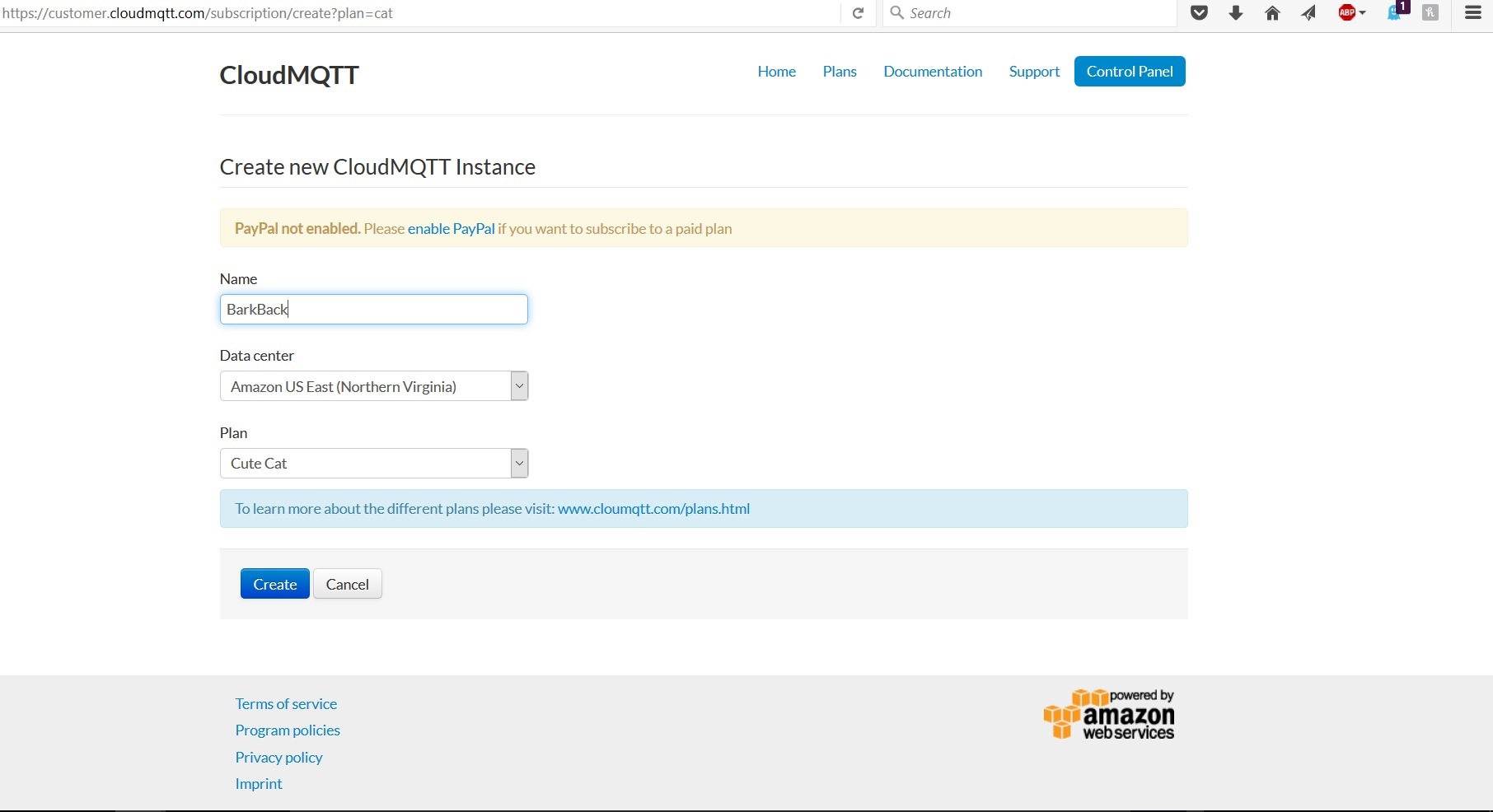Click the paper plane send icon

[1308, 13]
